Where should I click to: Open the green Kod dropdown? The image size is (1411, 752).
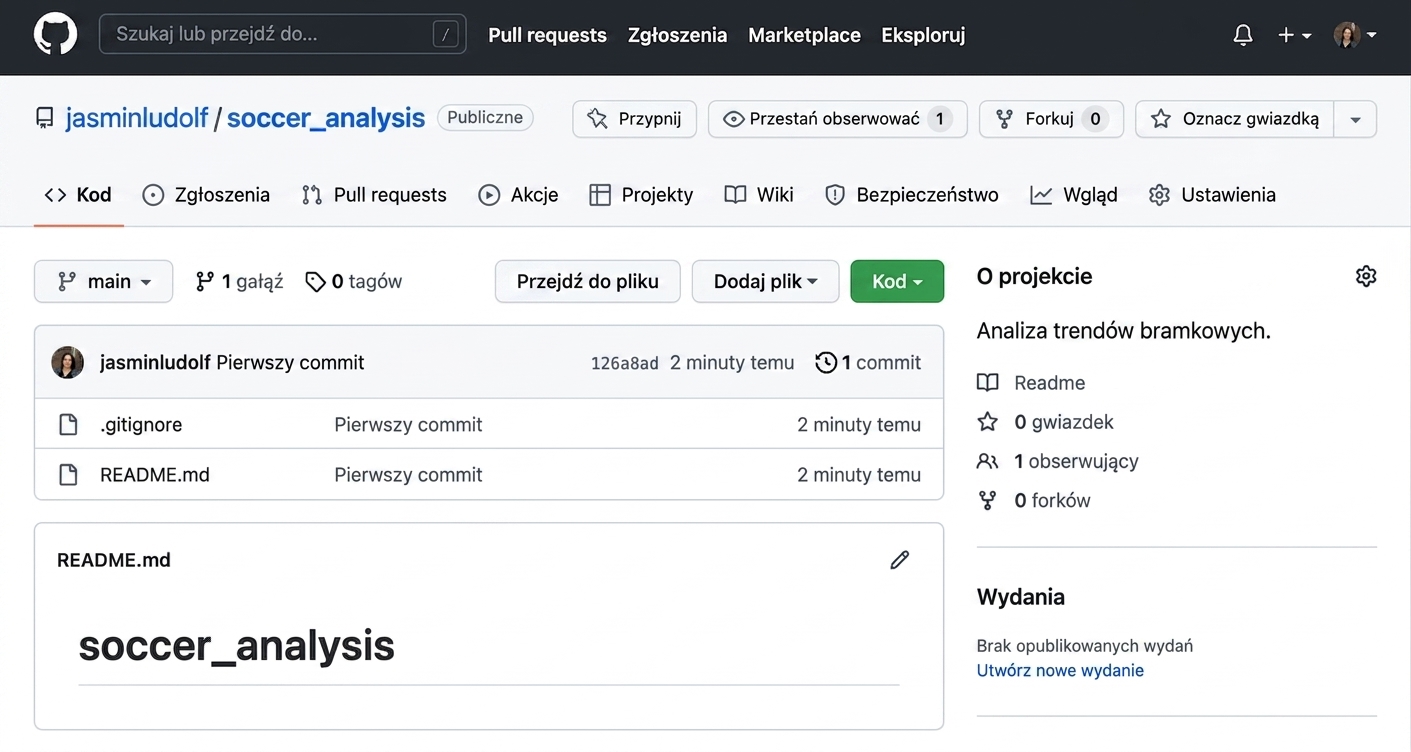pyautogui.click(x=897, y=281)
